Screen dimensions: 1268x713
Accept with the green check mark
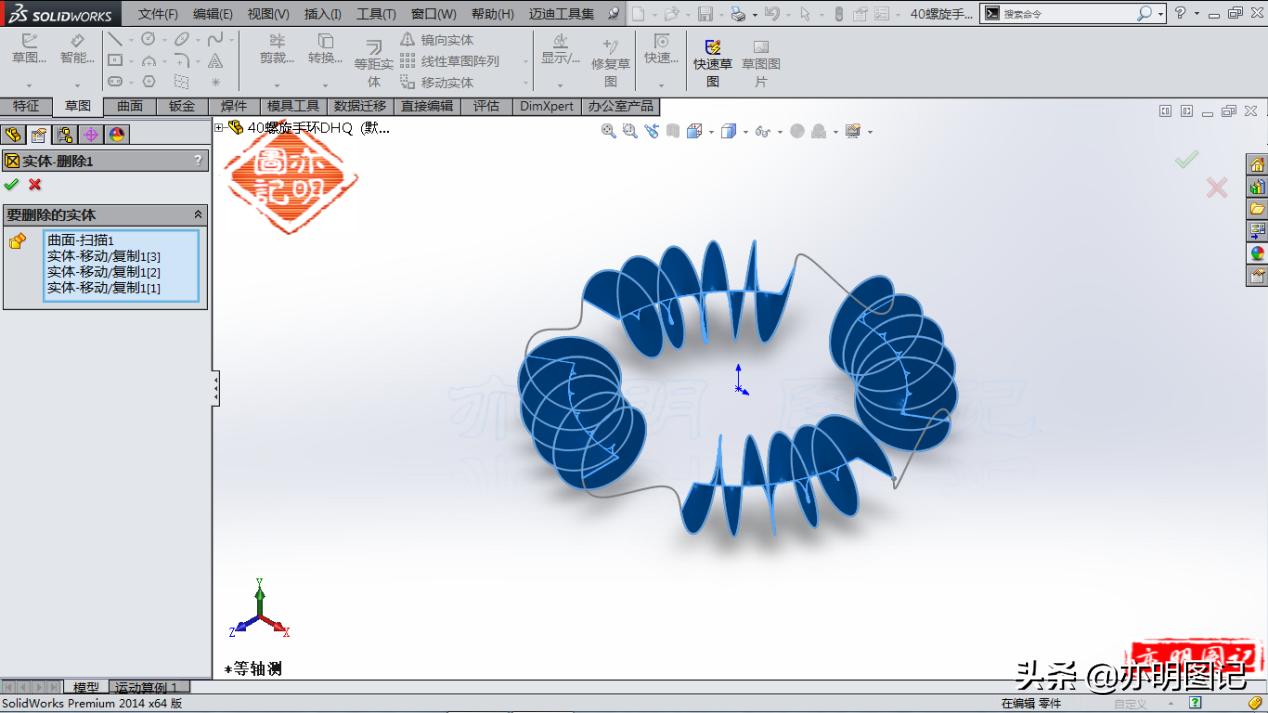tap(13, 185)
